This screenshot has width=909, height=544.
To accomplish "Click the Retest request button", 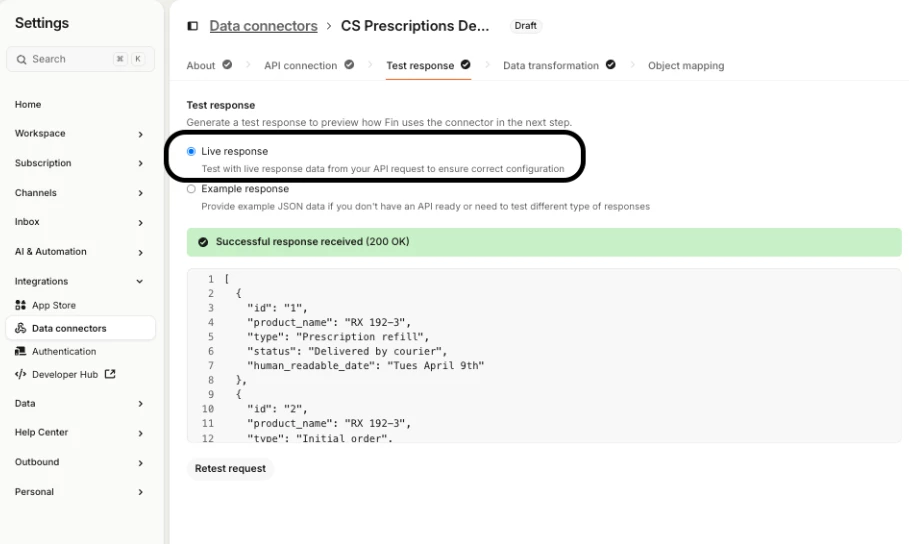I will [x=230, y=468].
